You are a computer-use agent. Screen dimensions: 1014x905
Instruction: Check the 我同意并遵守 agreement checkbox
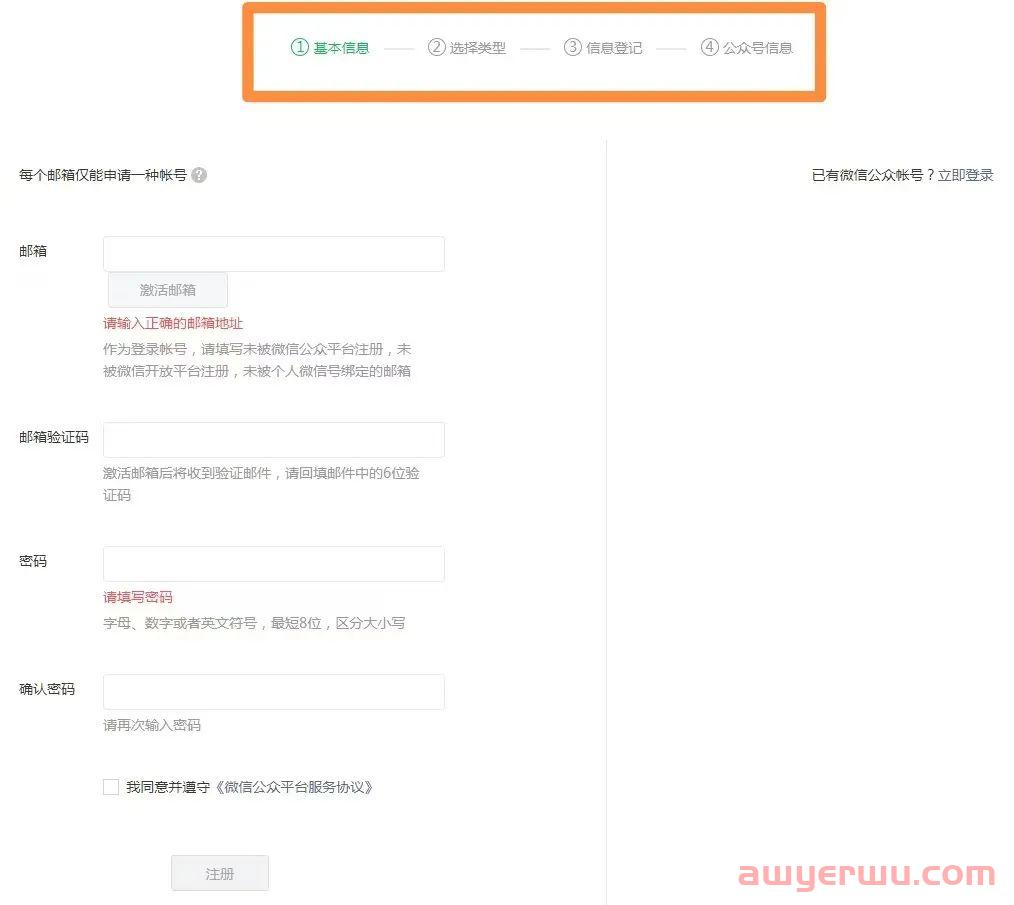click(x=111, y=787)
